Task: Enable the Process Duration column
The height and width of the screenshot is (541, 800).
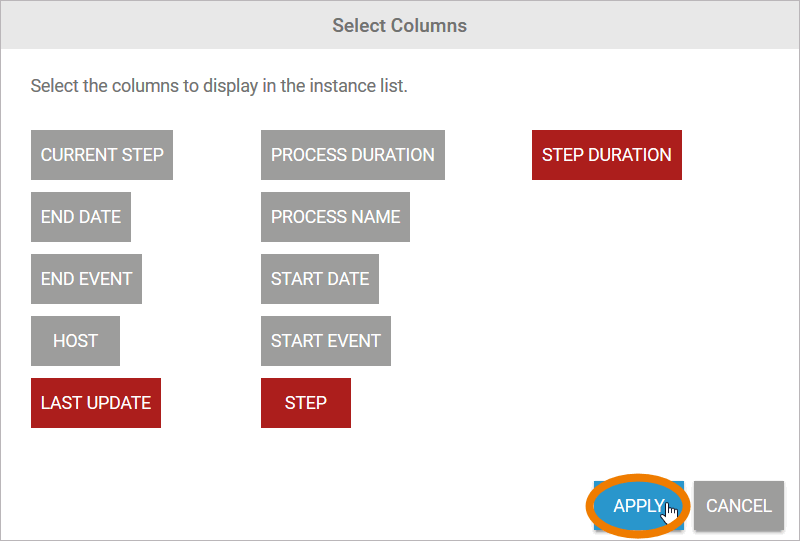Action: [353, 155]
